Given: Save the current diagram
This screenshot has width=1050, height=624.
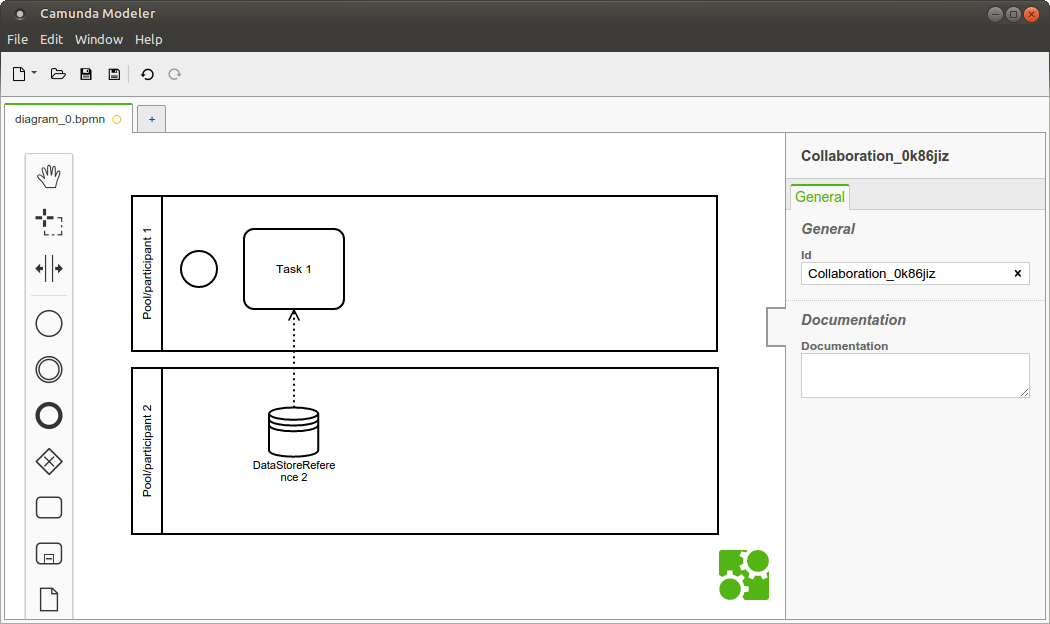Looking at the screenshot, I should pos(86,74).
